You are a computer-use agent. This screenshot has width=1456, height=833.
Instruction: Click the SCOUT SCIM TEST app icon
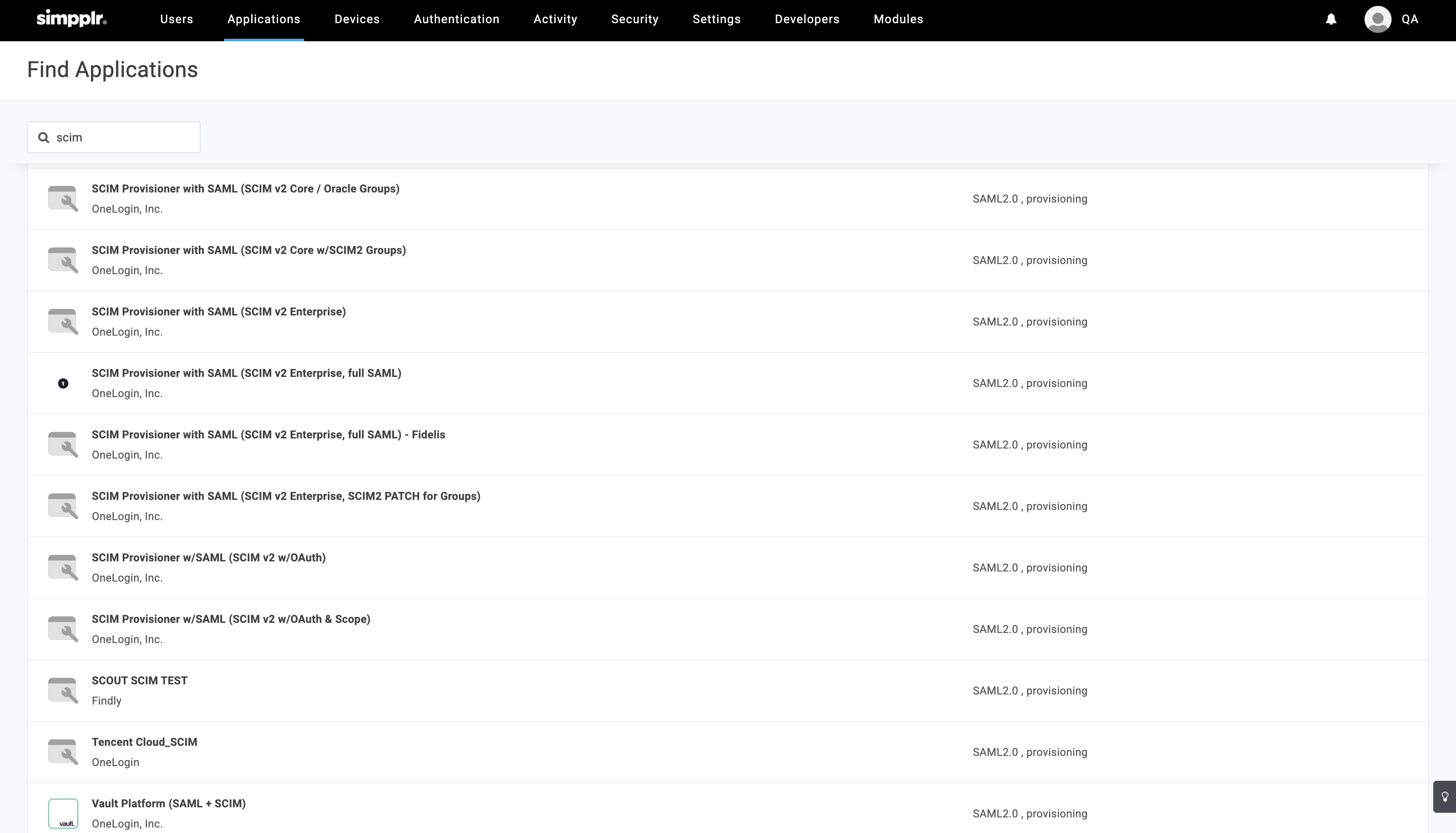[x=63, y=690]
